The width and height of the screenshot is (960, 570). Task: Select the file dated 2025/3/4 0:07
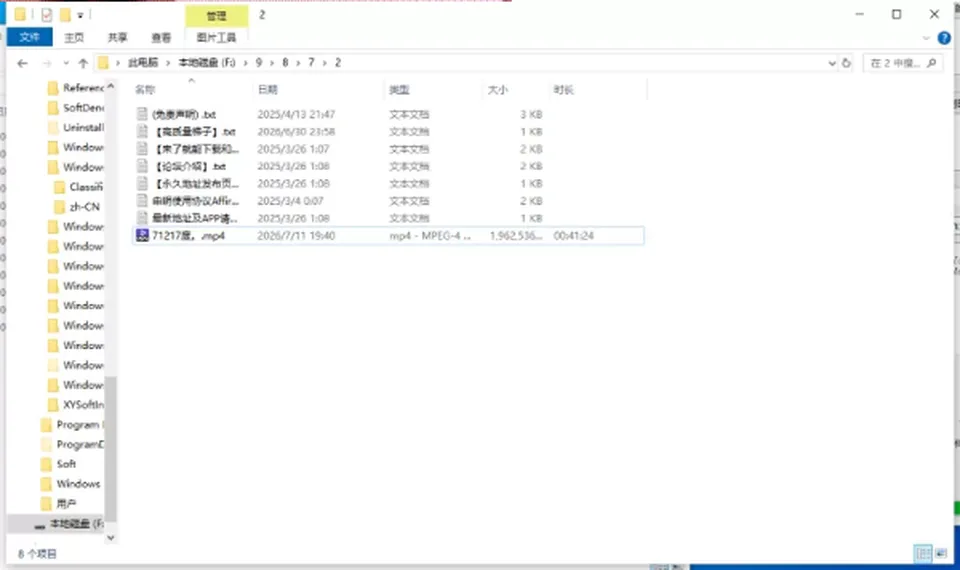pos(388,201)
